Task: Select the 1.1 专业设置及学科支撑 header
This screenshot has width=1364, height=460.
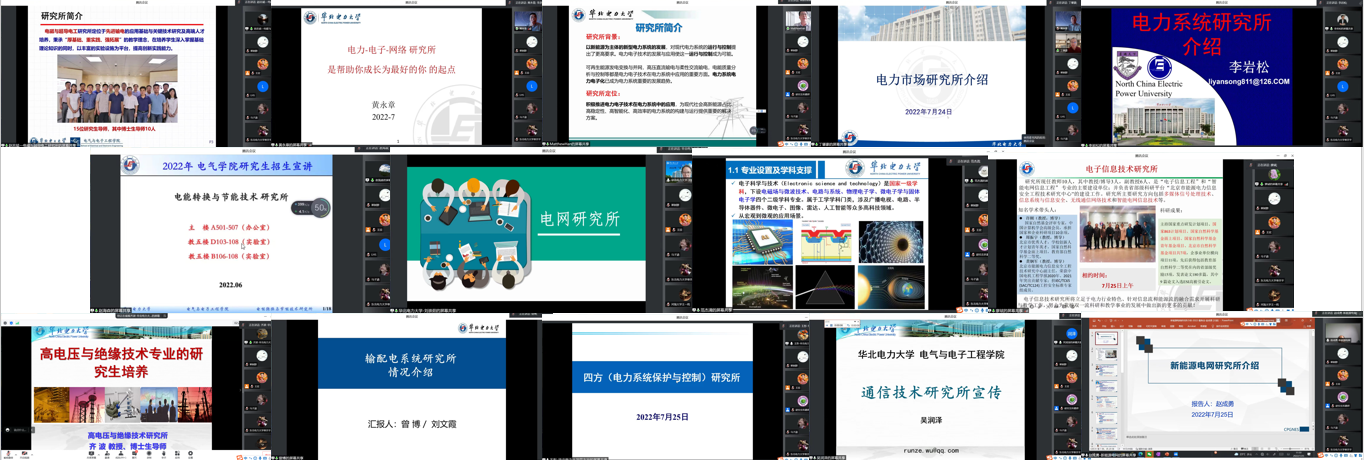Action: [770, 170]
